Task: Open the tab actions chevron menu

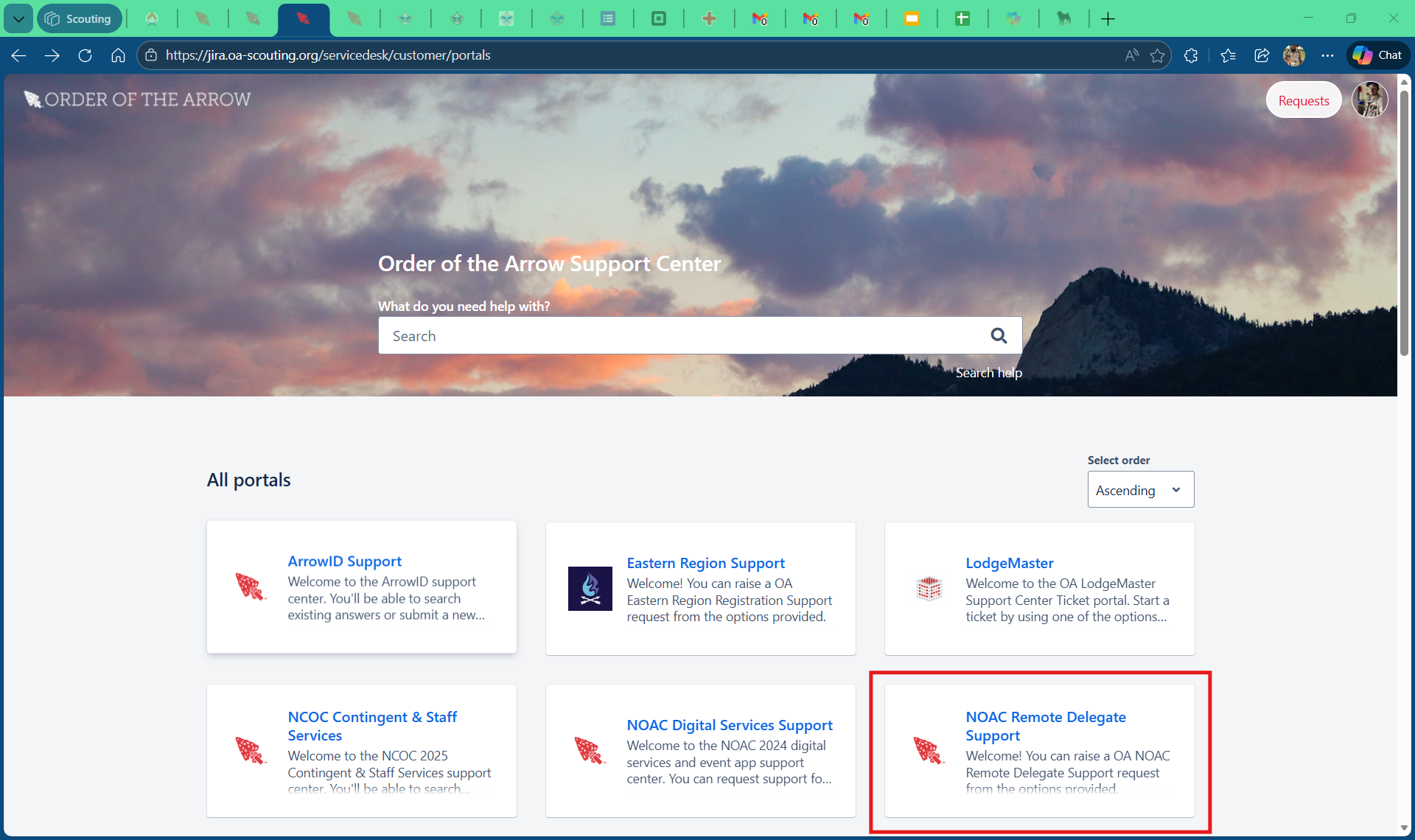Action: [x=18, y=18]
